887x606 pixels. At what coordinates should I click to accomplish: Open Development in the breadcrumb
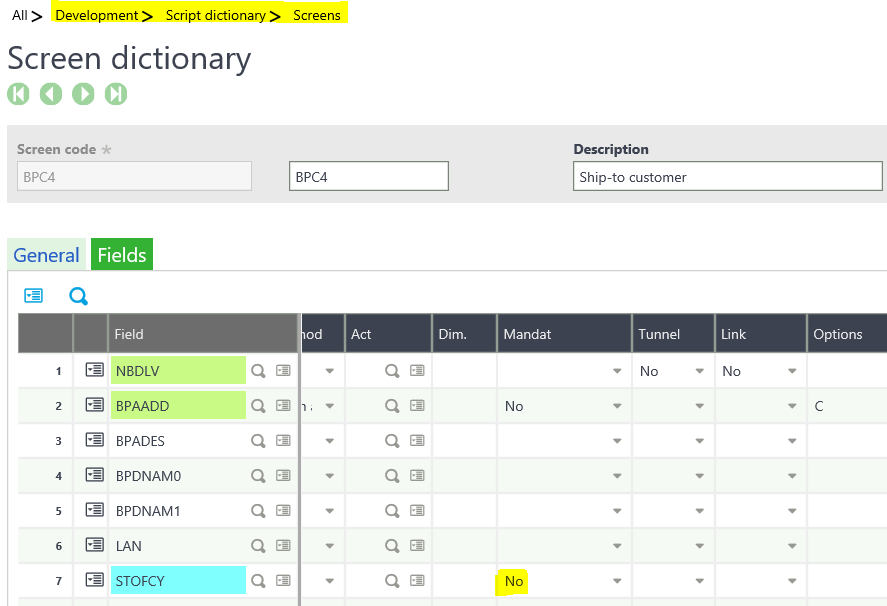coord(97,15)
